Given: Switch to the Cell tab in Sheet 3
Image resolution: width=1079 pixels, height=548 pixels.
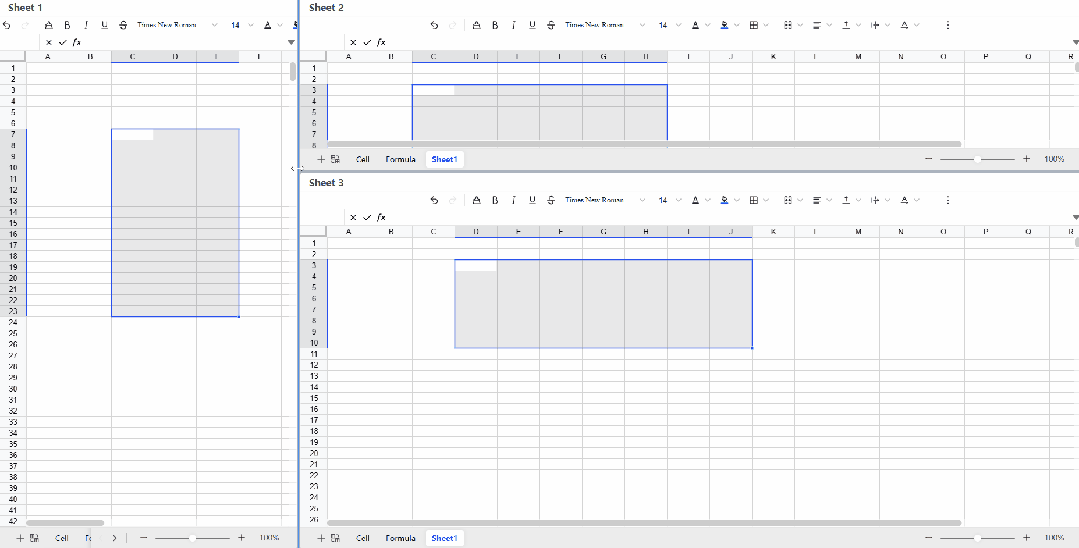Looking at the screenshot, I should pyautogui.click(x=363, y=538).
